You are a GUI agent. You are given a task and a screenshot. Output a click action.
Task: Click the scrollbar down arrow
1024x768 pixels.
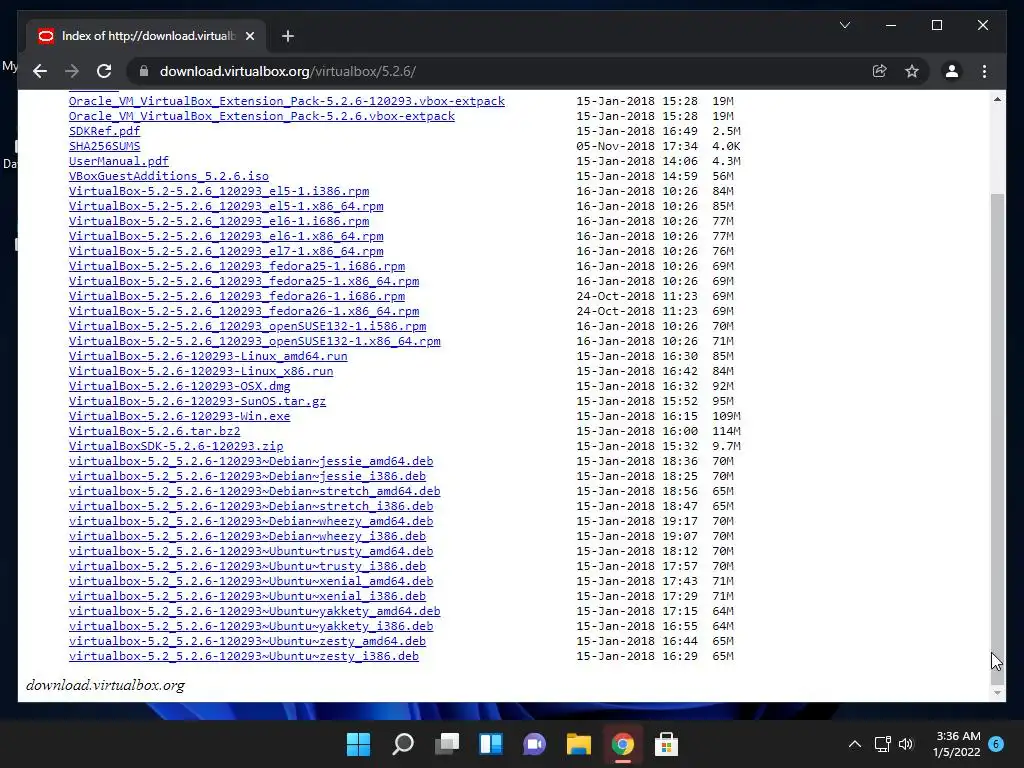coord(997,692)
